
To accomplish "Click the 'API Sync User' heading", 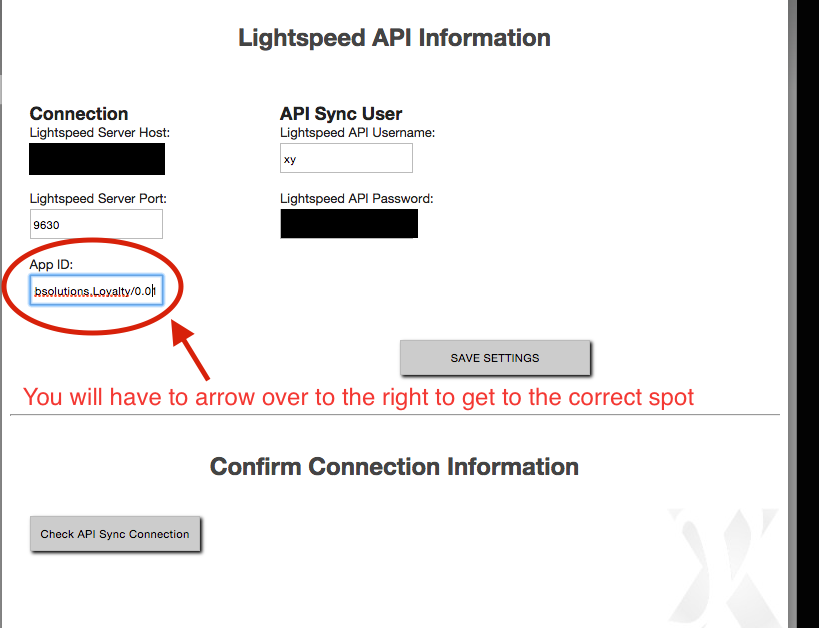I will 341,113.
